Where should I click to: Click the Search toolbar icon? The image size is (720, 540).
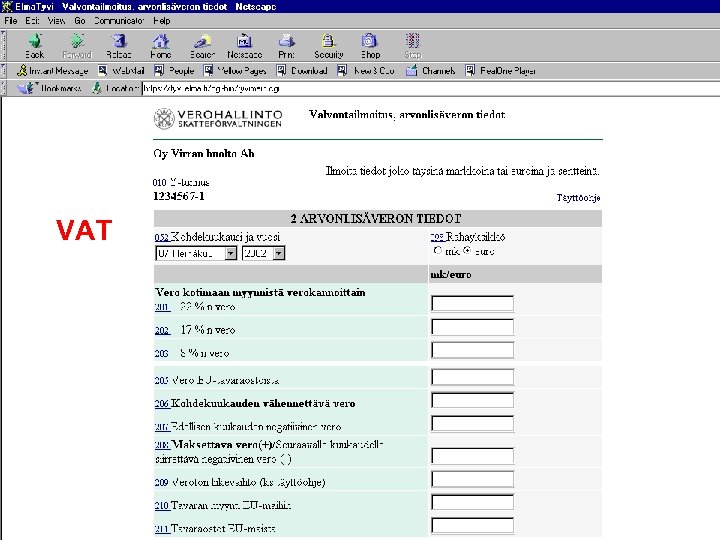202,46
